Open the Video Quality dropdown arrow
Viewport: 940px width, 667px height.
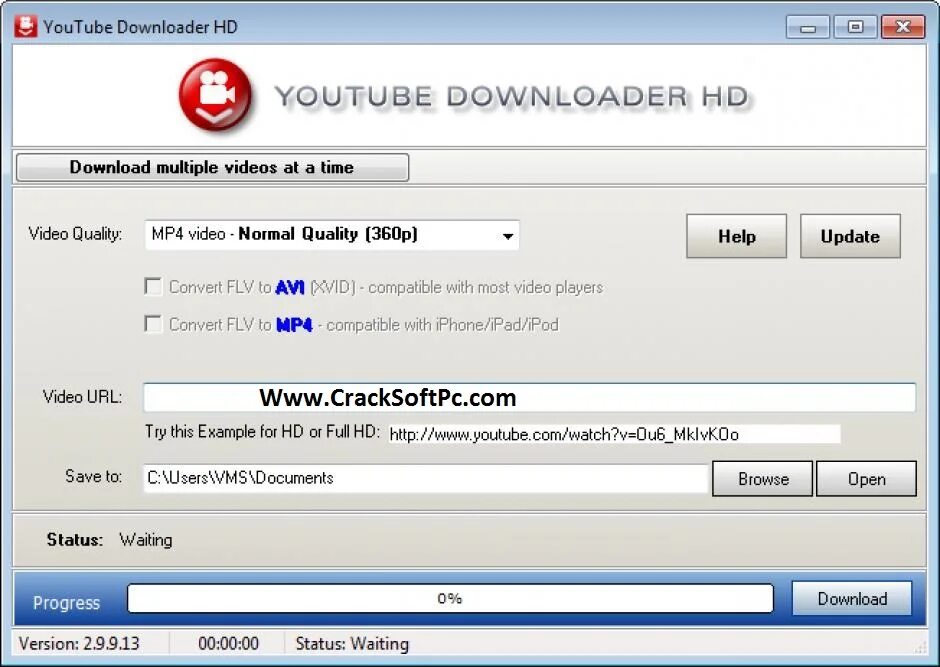coord(508,236)
